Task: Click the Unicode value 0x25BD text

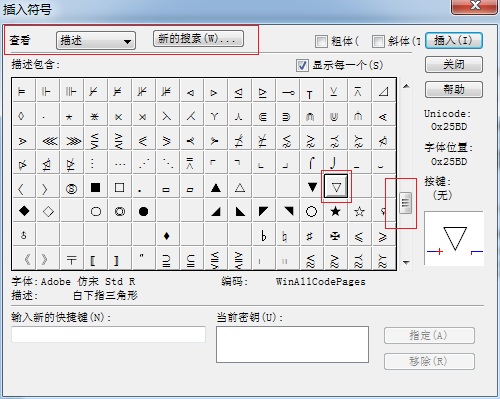Action: click(x=449, y=127)
